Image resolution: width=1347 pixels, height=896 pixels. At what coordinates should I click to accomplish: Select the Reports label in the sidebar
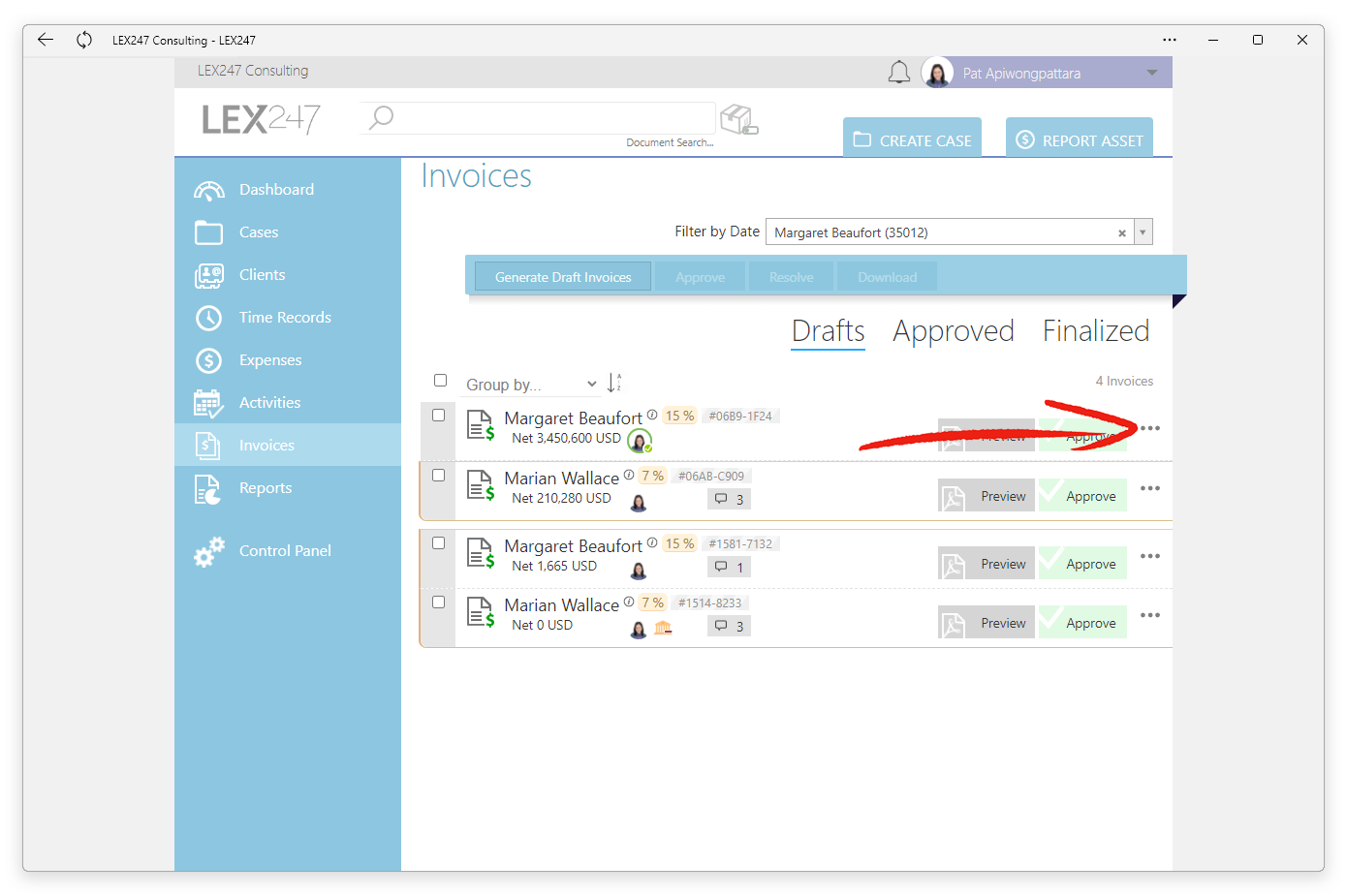click(x=266, y=488)
